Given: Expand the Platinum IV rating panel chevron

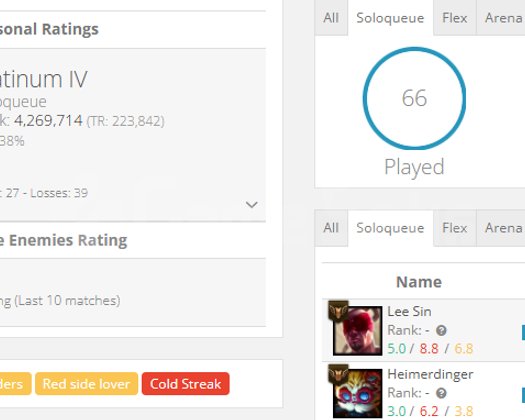Looking at the screenshot, I should 251,204.
